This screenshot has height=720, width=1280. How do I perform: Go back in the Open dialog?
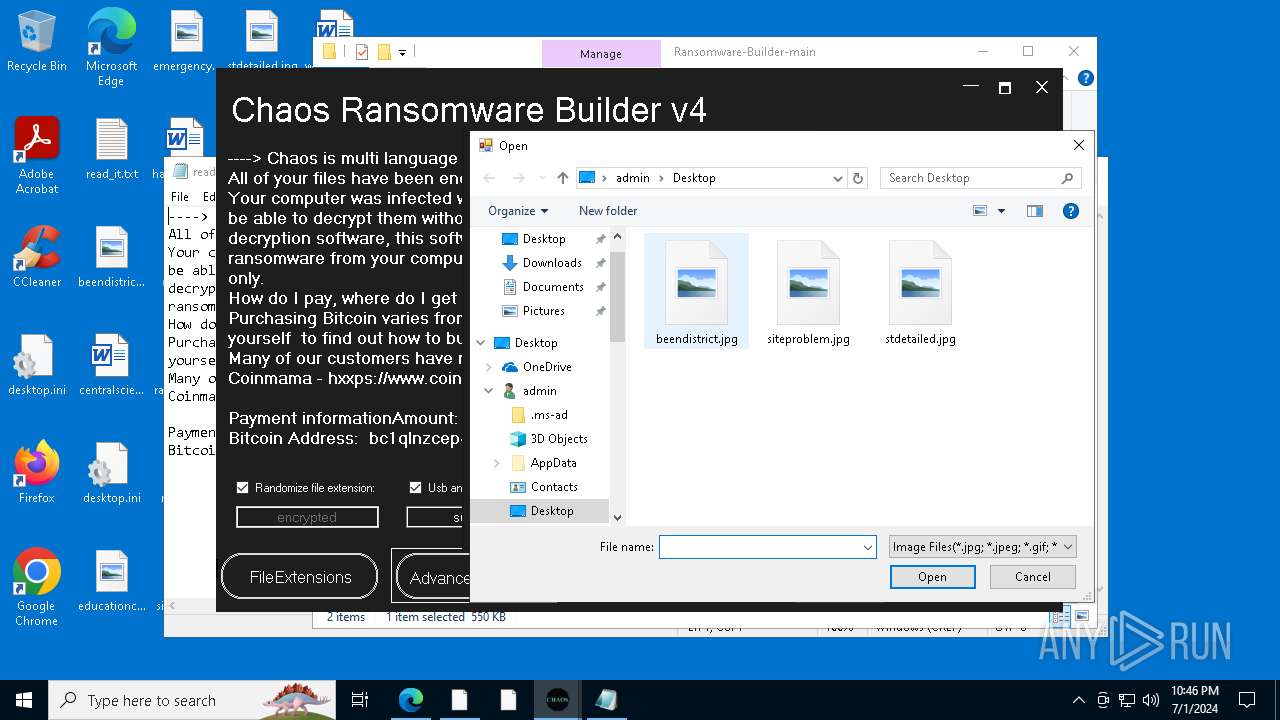489,178
